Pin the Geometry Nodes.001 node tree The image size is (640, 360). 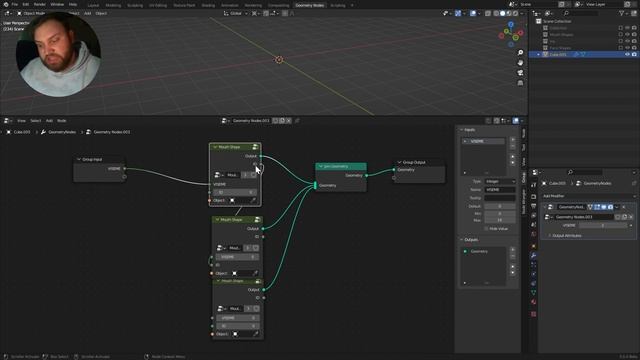click(297, 121)
